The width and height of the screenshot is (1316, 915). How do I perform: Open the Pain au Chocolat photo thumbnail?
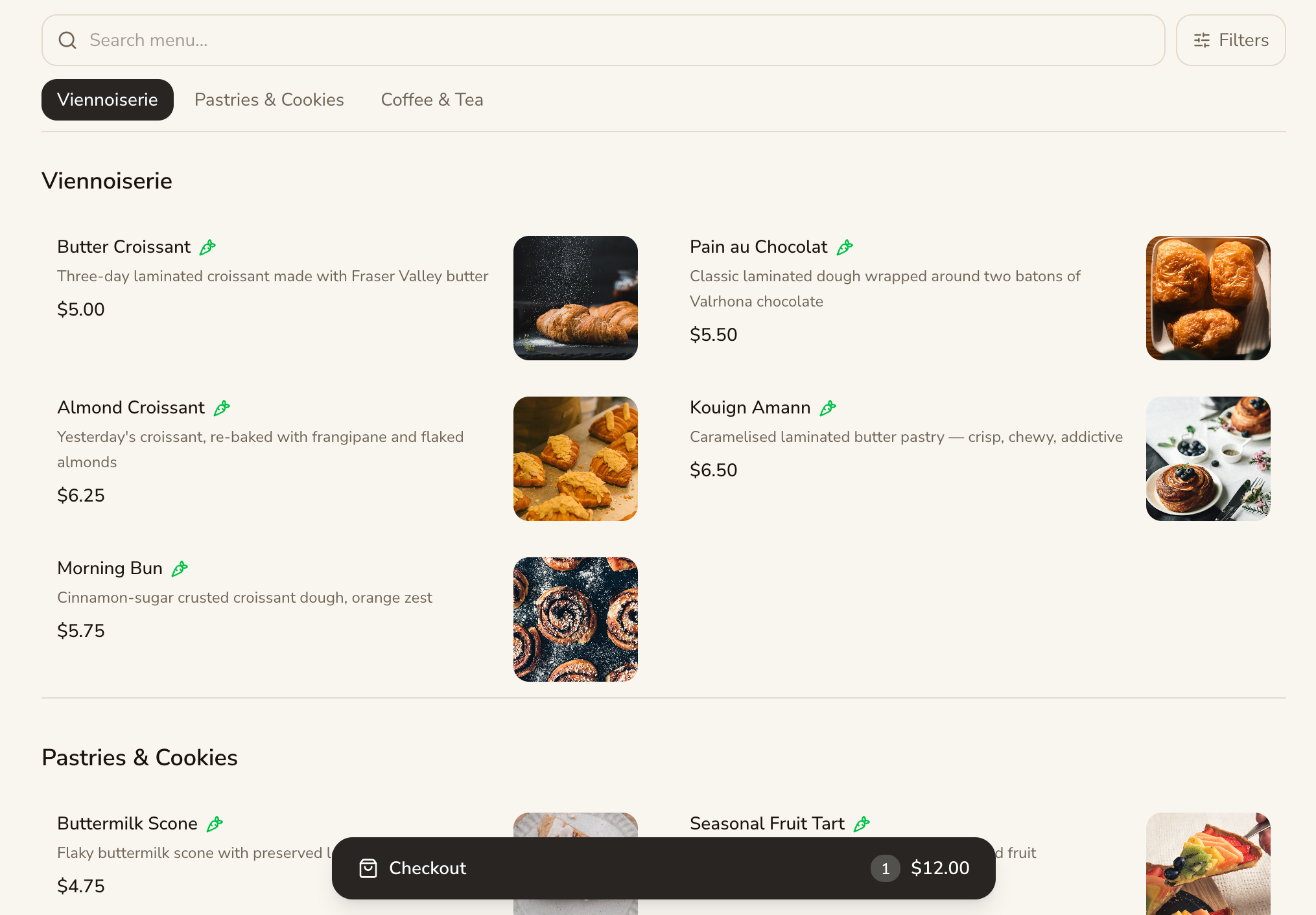[1208, 298]
